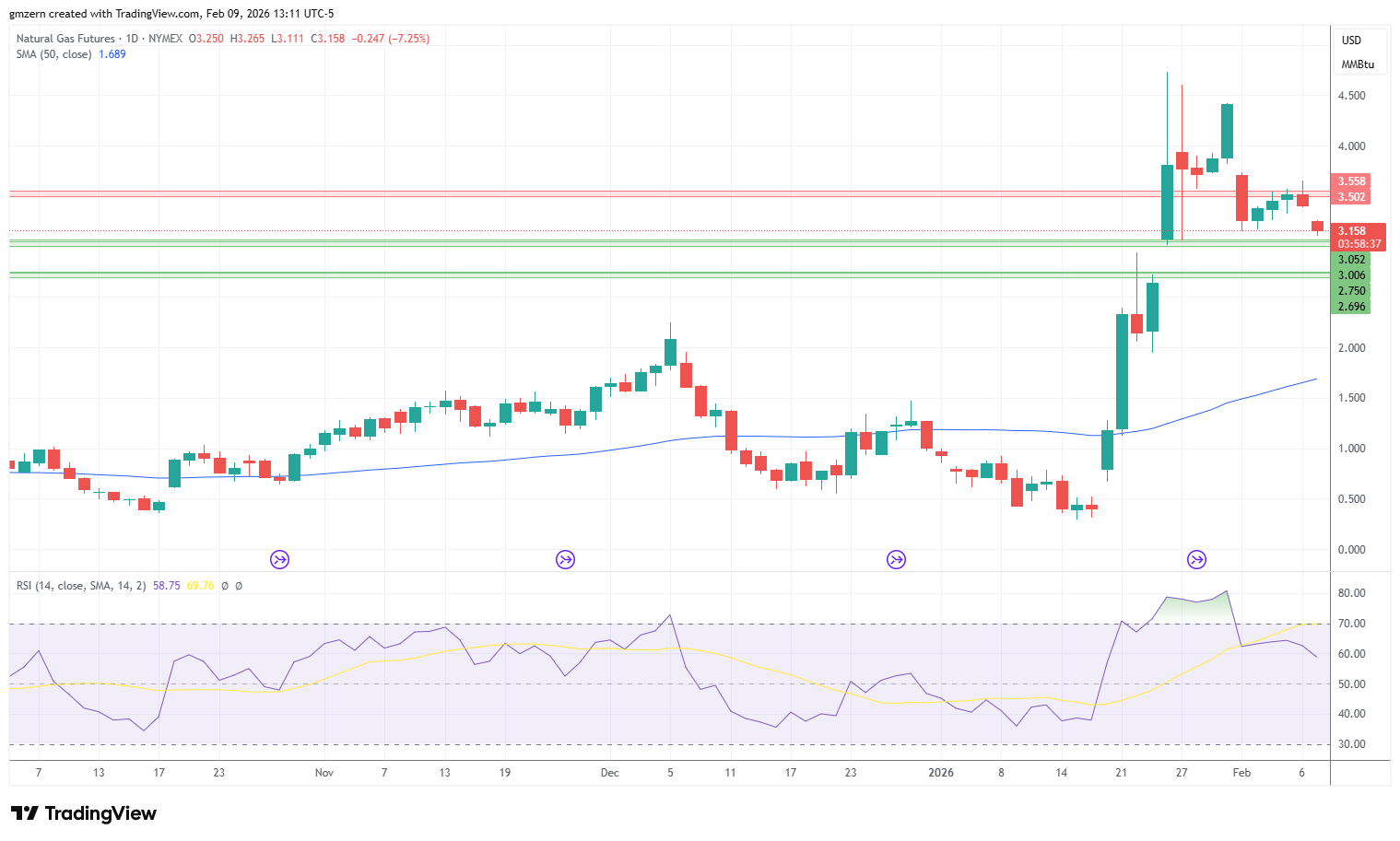
Task: Select the rollover marker icon in late December
Action: pos(896,559)
